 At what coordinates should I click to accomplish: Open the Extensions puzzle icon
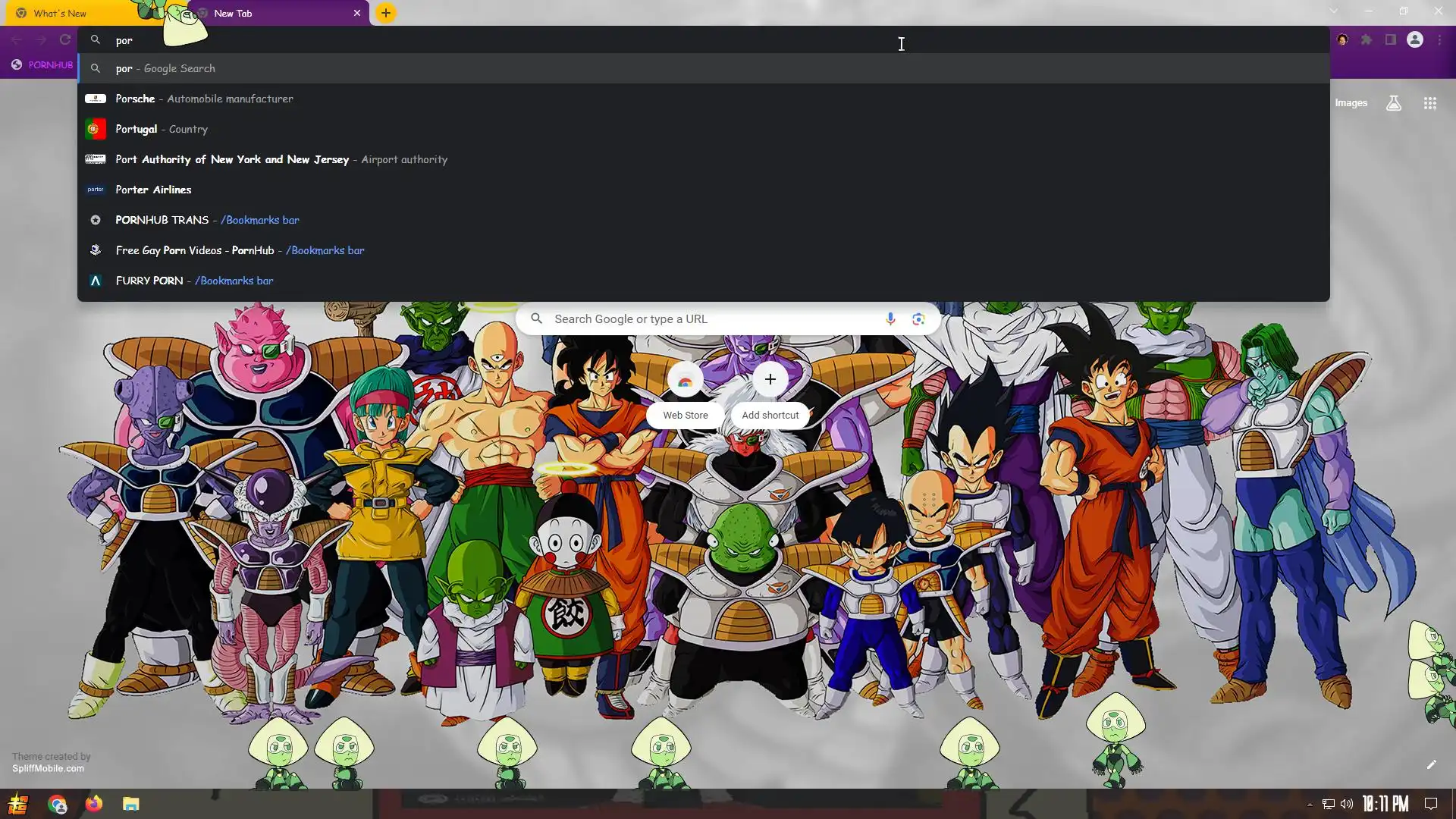(1367, 39)
